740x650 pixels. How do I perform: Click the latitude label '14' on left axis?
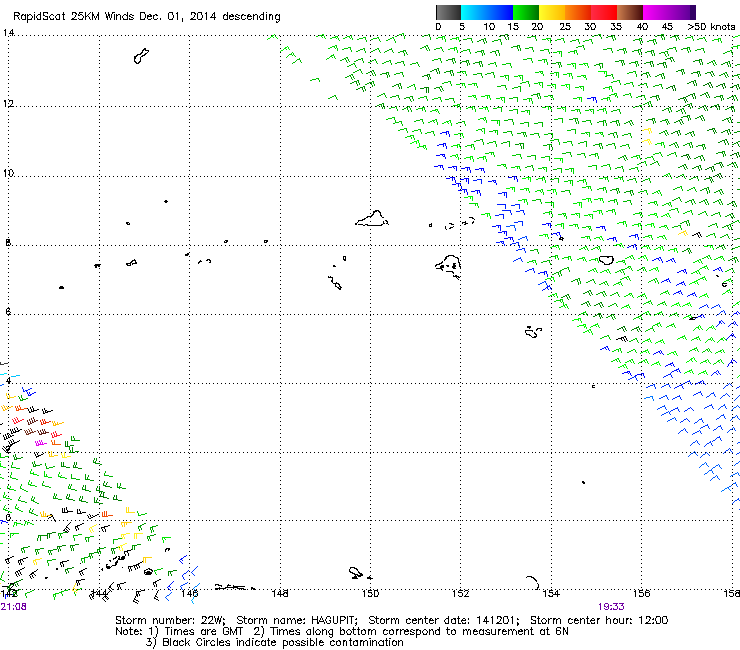[x=8, y=33]
